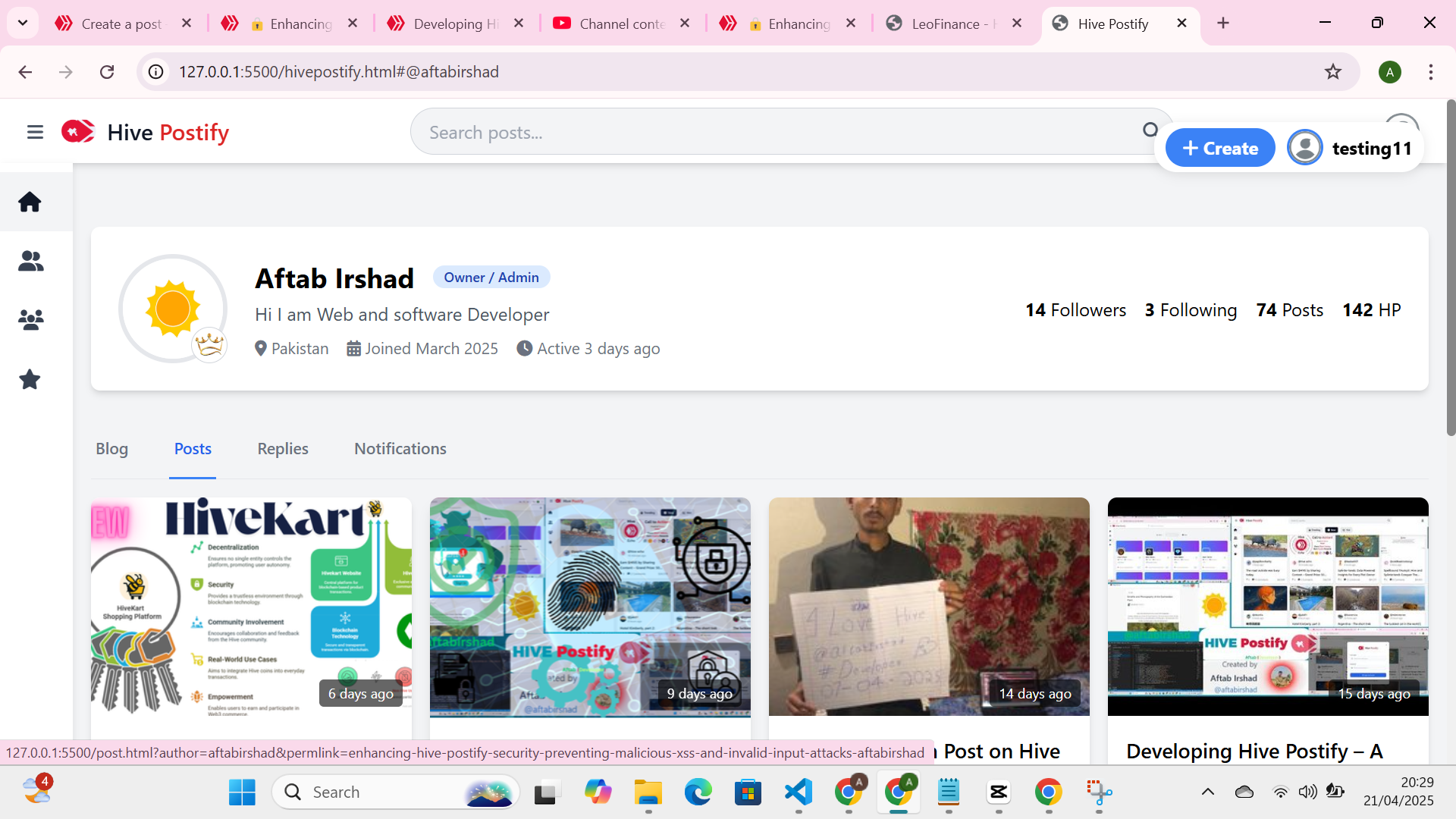The height and width of the screenshot is (819, 1456).
Task: Click the 74 Posts count
Action: click(1289, 310)
